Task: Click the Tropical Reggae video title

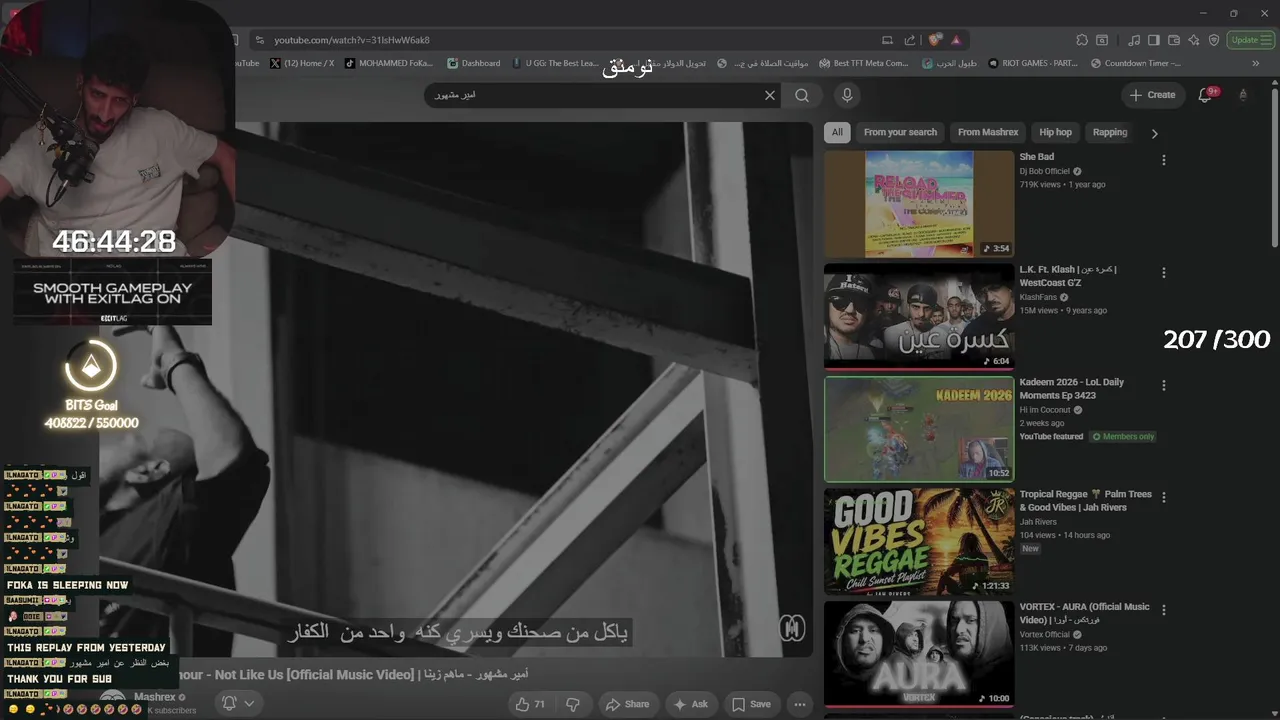Action: (x=1086, y=501)
